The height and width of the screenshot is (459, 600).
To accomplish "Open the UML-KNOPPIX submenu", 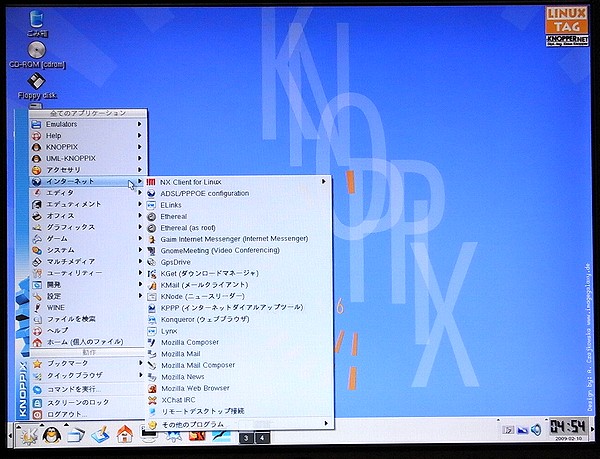I will point(88,158).
